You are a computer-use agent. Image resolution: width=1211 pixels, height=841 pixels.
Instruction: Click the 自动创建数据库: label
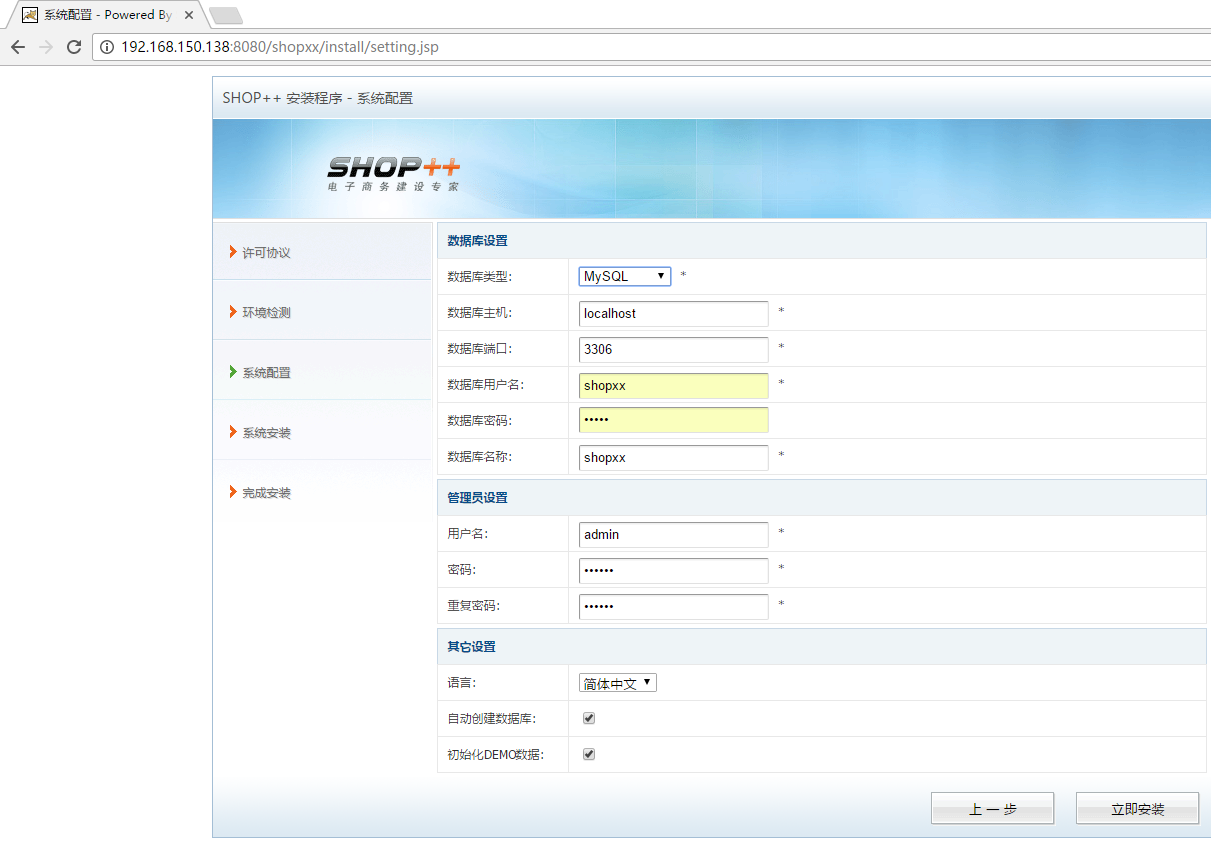[491, 719]
